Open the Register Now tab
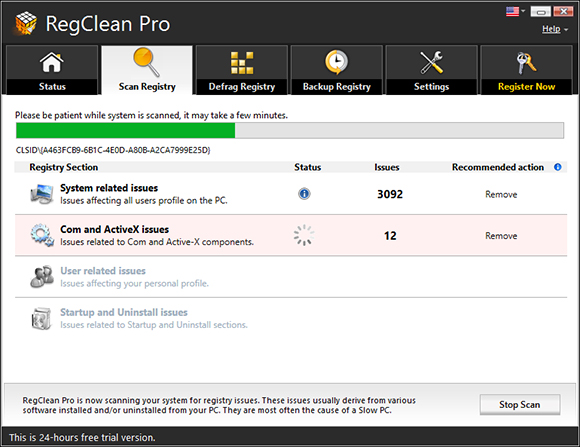Image resolution: width=580 pixels, height=447 pixels. point(526,70)
